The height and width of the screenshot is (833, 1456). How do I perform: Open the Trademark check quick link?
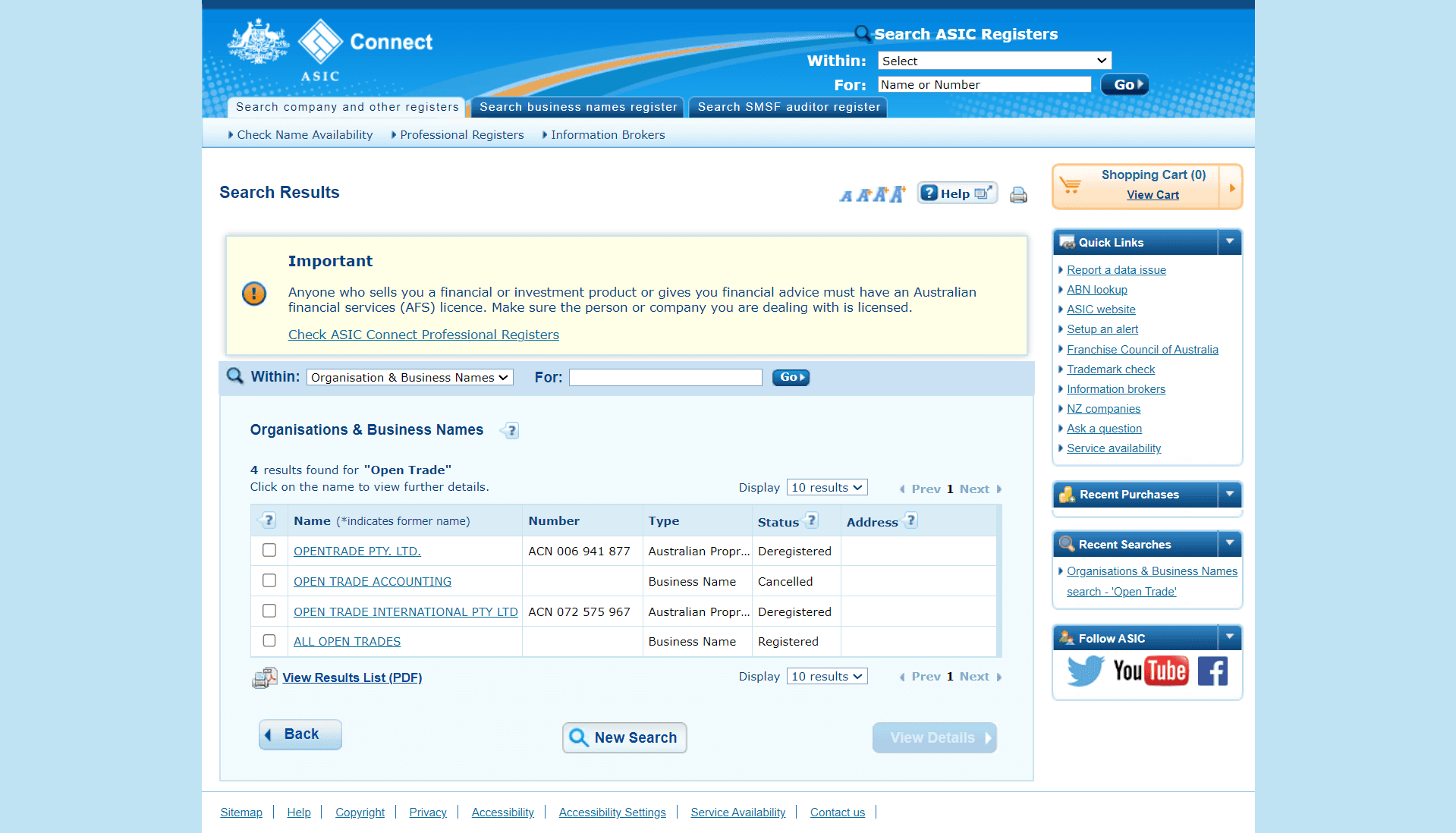tap(1111, 369)
